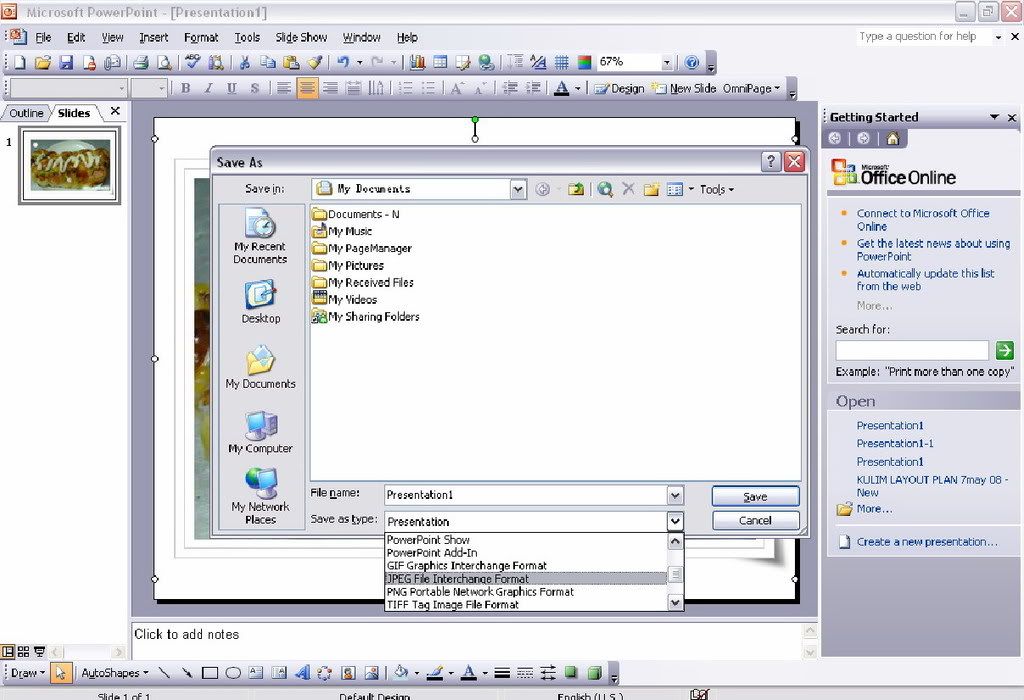The width and height of the screenshot is (1024, 700).
Task: Select the Oval tool on Drawing toolbar
Action: (x=233, y=673)
